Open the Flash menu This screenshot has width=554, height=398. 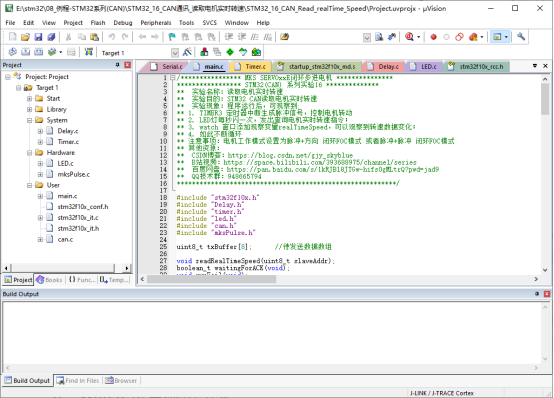[98, 23]
